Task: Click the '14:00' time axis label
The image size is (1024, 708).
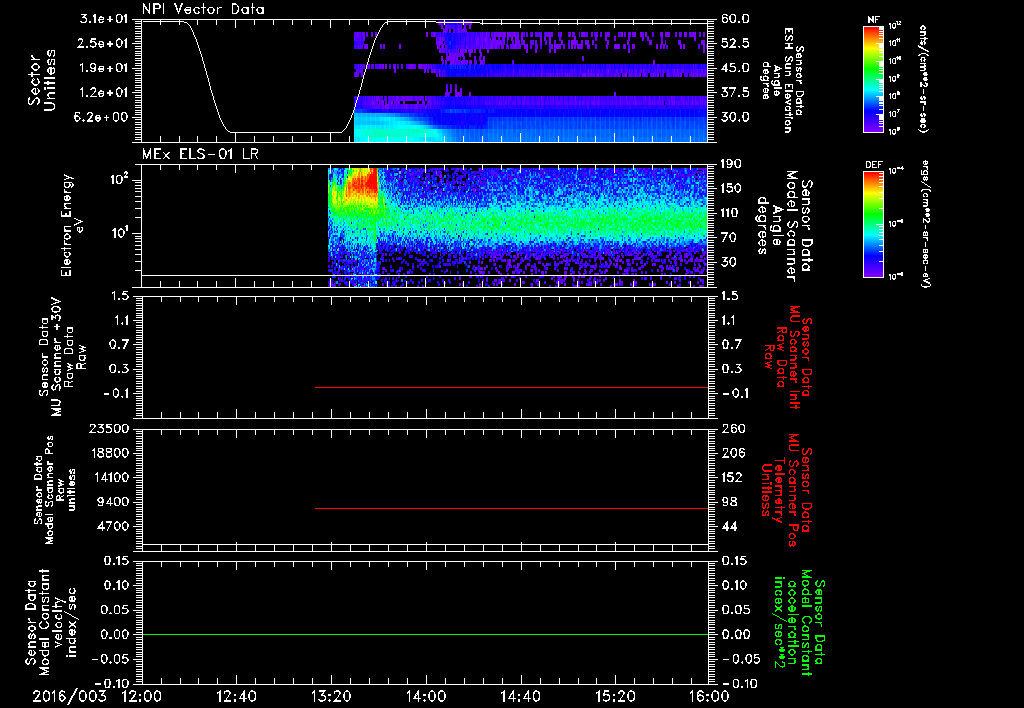Action: pyautogui.click(x=426, y=696)
